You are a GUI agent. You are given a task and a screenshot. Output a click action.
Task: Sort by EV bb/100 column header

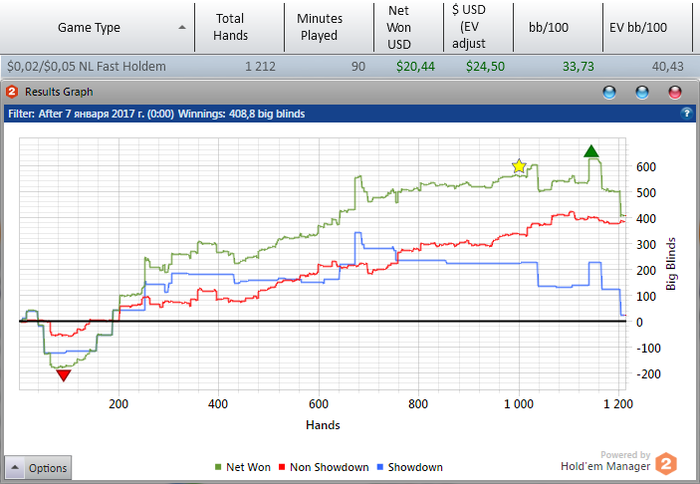coord(647,27)
